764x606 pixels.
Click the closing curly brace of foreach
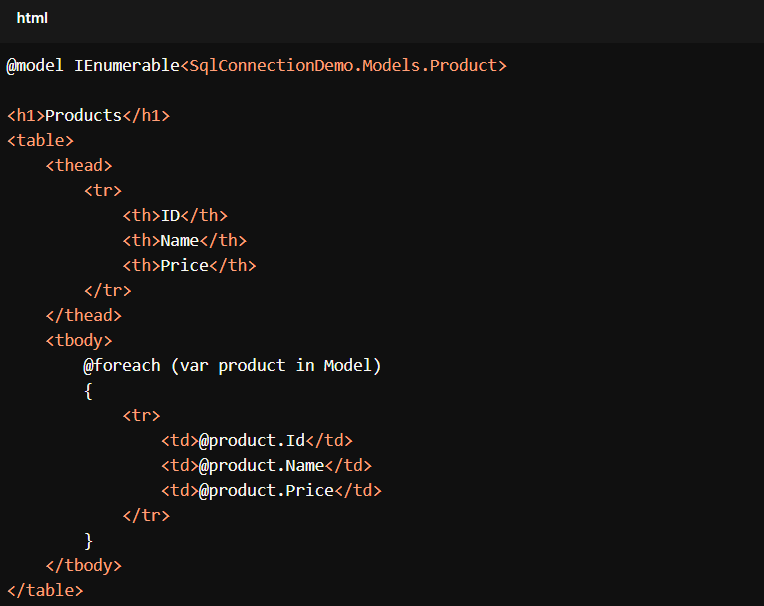coord(89,541)
